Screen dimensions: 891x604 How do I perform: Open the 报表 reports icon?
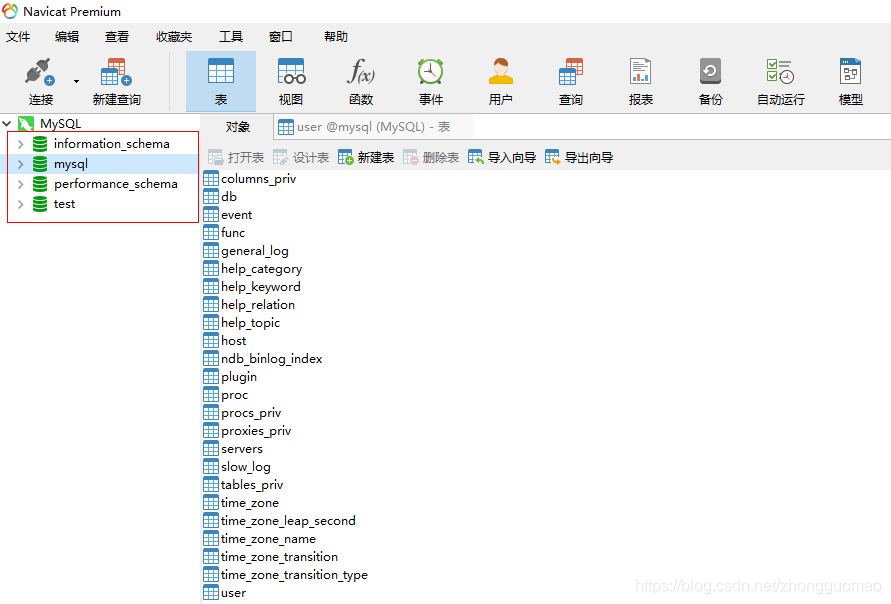(x=640, y=72)
